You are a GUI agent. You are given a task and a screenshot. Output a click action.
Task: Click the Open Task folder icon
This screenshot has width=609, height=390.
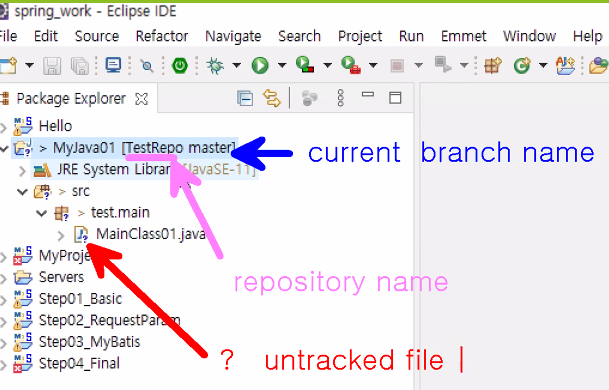pyautogui.click(x=599, y=65)
